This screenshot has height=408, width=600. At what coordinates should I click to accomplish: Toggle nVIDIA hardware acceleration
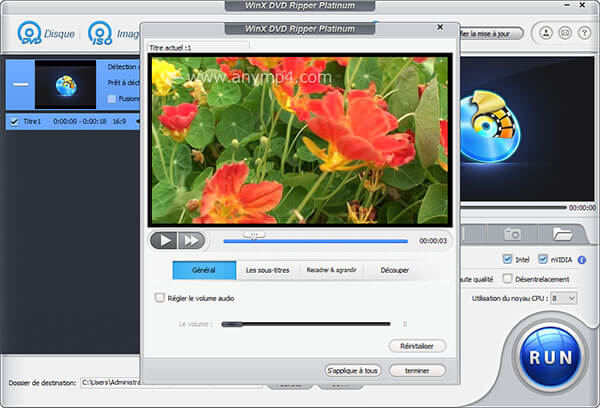[543, 259]
